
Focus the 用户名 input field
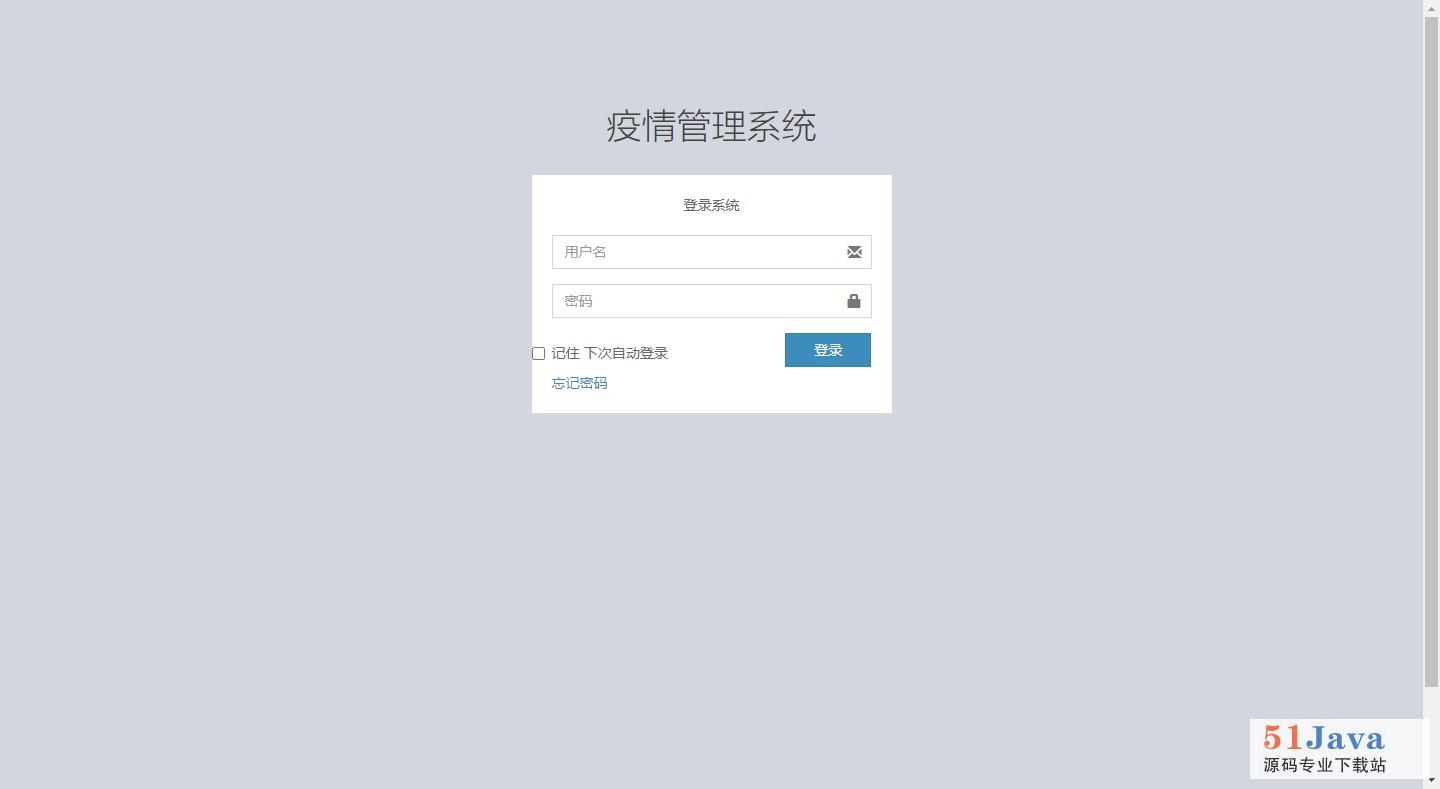coord(711,252)
